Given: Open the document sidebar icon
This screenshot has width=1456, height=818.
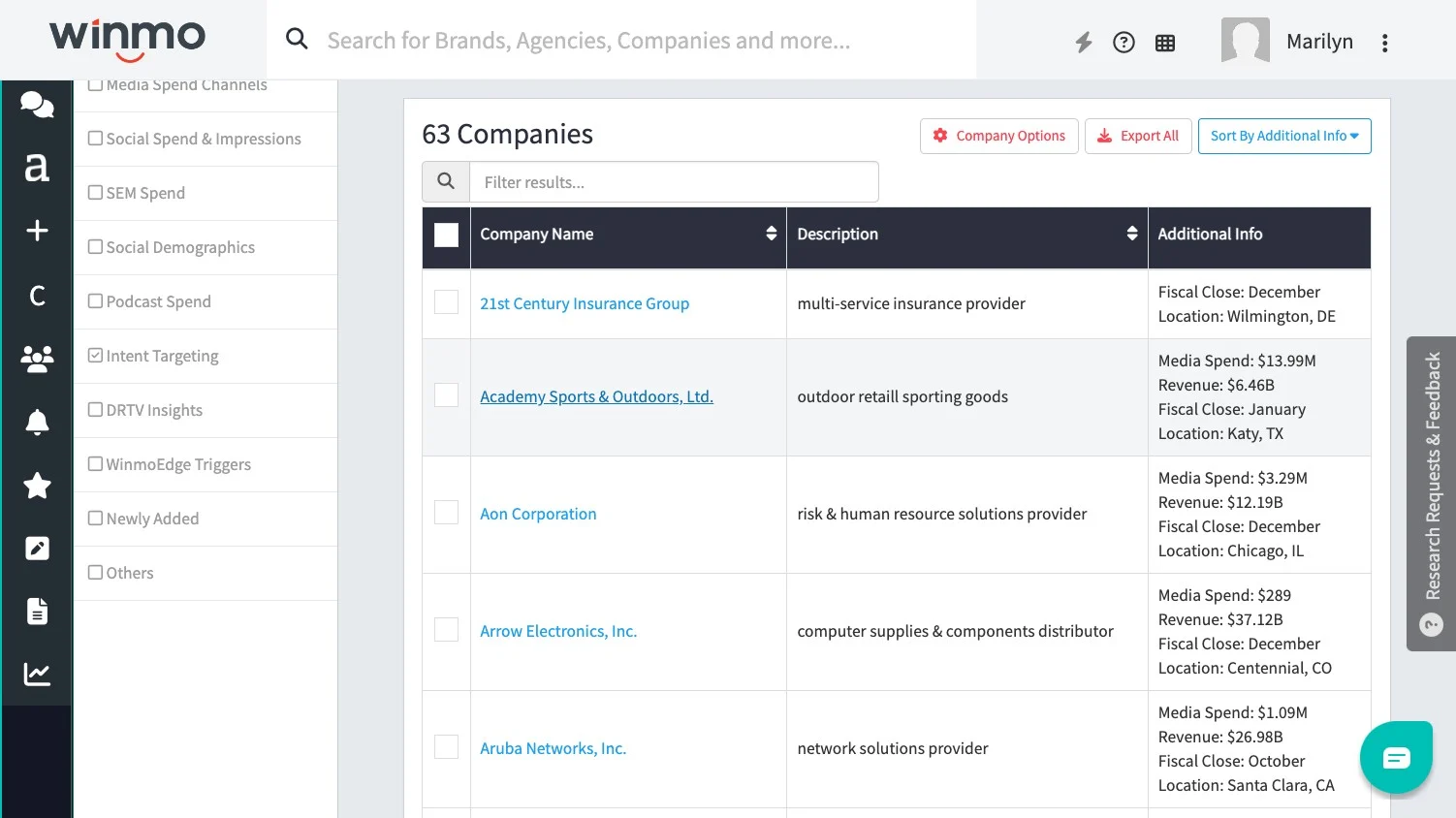Looking at the screenshot, I should (x=37, y=612).
